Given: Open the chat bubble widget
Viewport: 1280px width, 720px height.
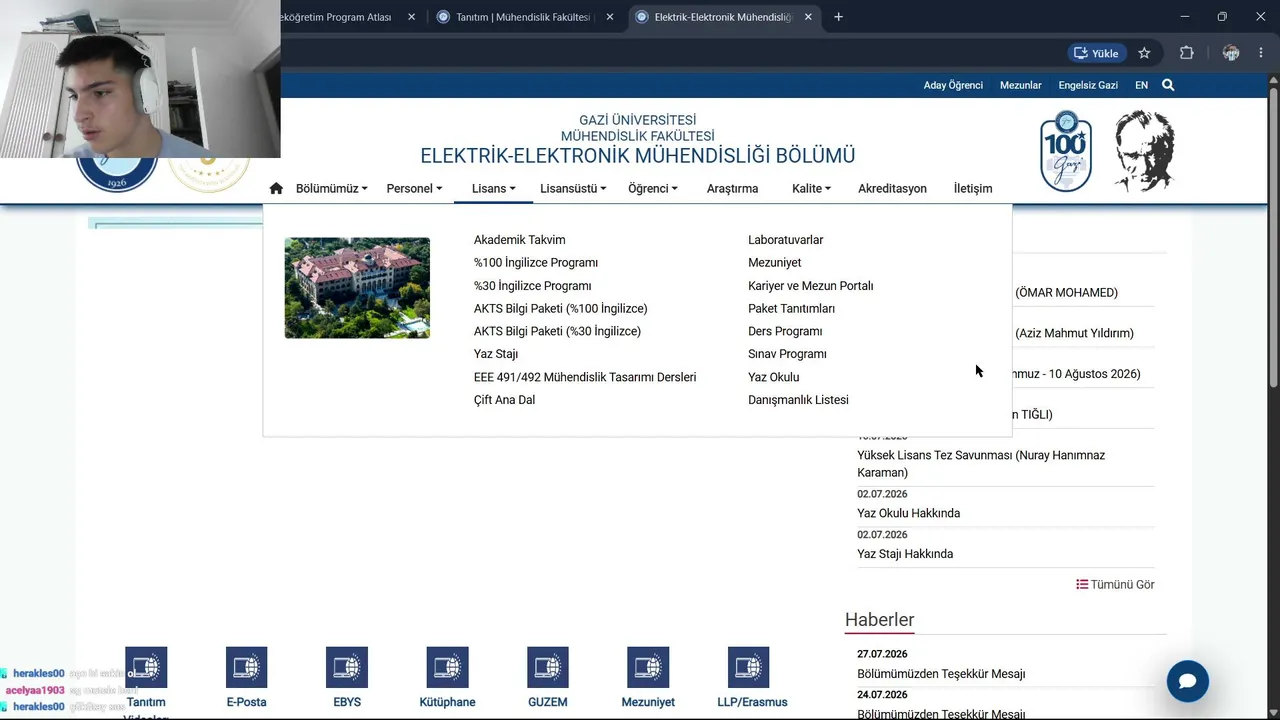Looking at the screenshot, I should (x=1188, y=681).
